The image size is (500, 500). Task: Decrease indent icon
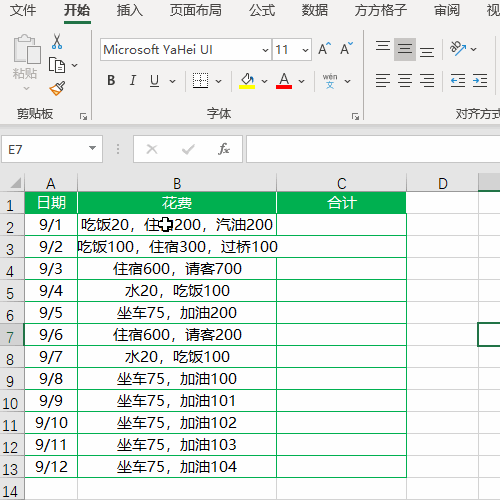(x=458, y=81)
